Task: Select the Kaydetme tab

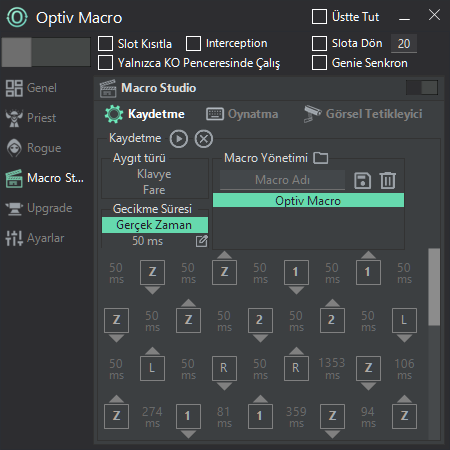Action: point(145,114)
